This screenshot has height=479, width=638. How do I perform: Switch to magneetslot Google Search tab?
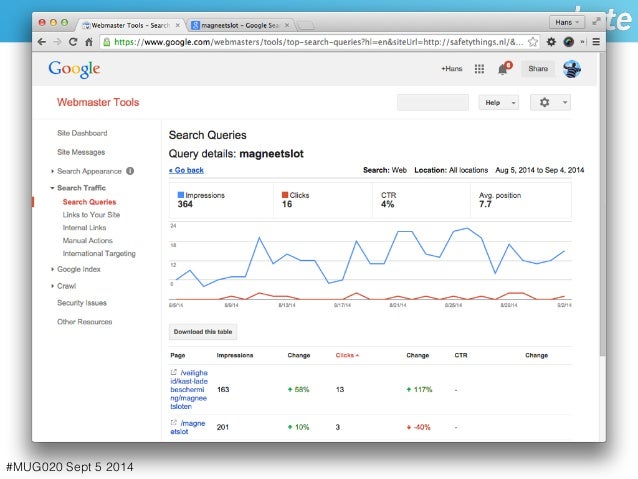pyautogui.click(x=240, y=25)
